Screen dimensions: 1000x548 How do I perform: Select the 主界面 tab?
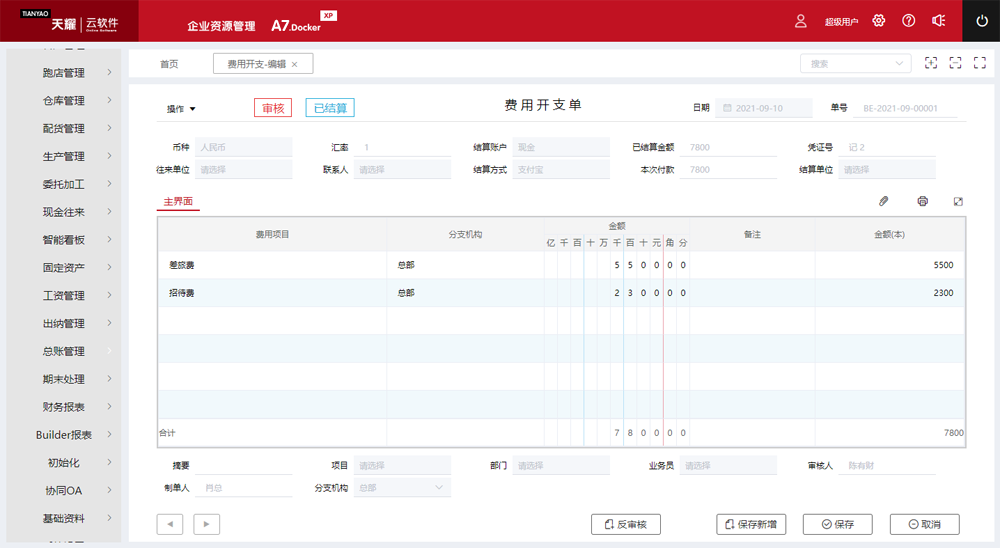(179, 201)
